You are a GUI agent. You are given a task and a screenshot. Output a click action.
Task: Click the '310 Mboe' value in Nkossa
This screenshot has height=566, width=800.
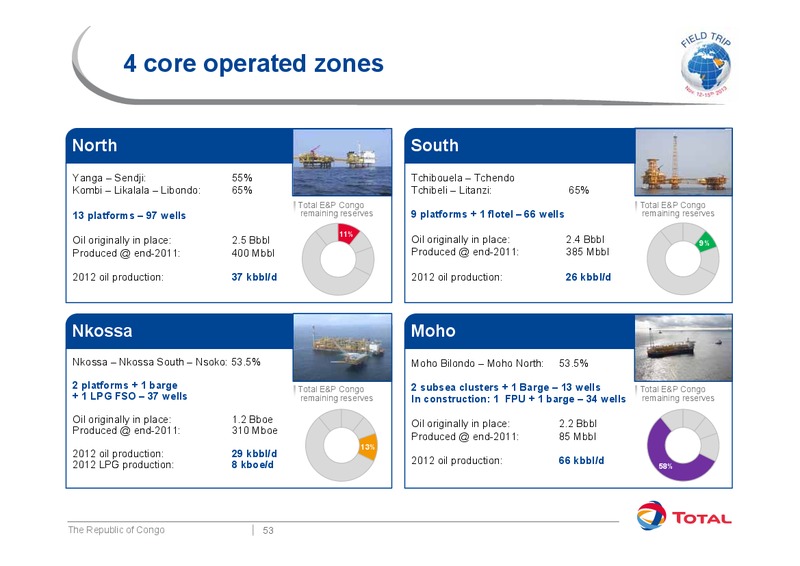coord(255,430)
